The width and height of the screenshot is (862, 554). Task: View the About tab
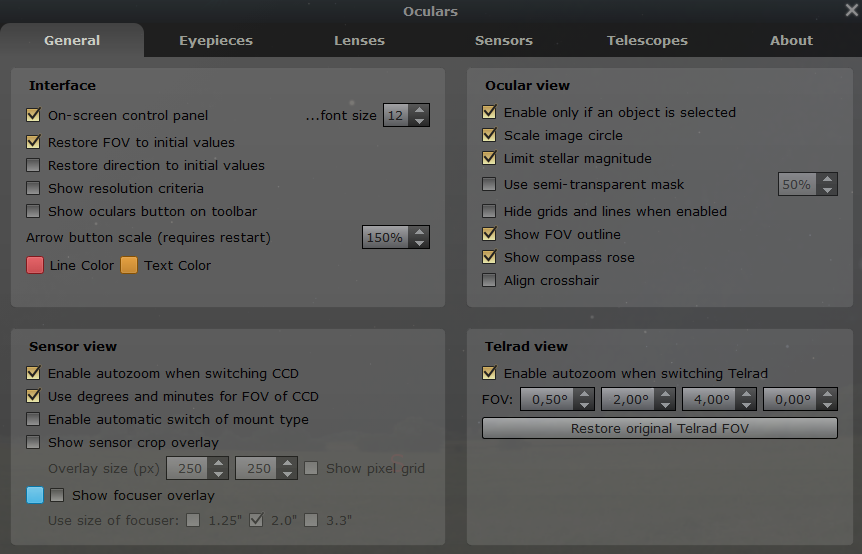pos(791,41)
